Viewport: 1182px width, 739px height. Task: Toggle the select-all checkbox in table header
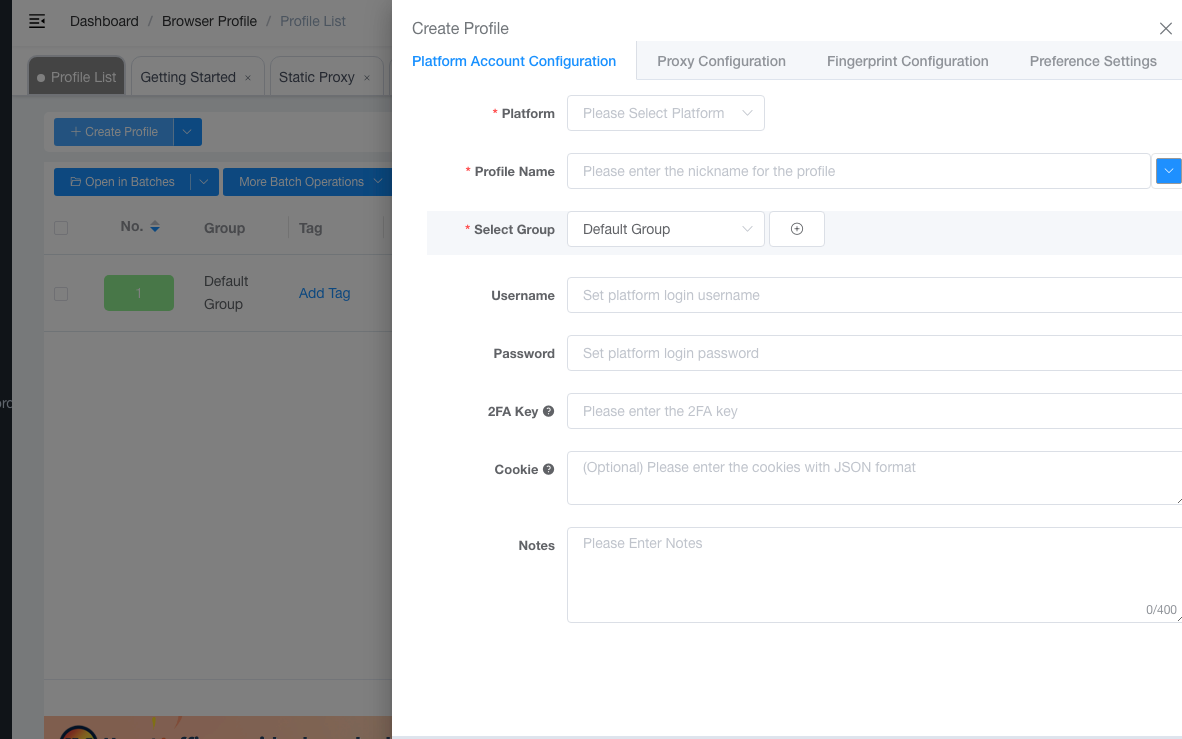click(x=61, y=228)
